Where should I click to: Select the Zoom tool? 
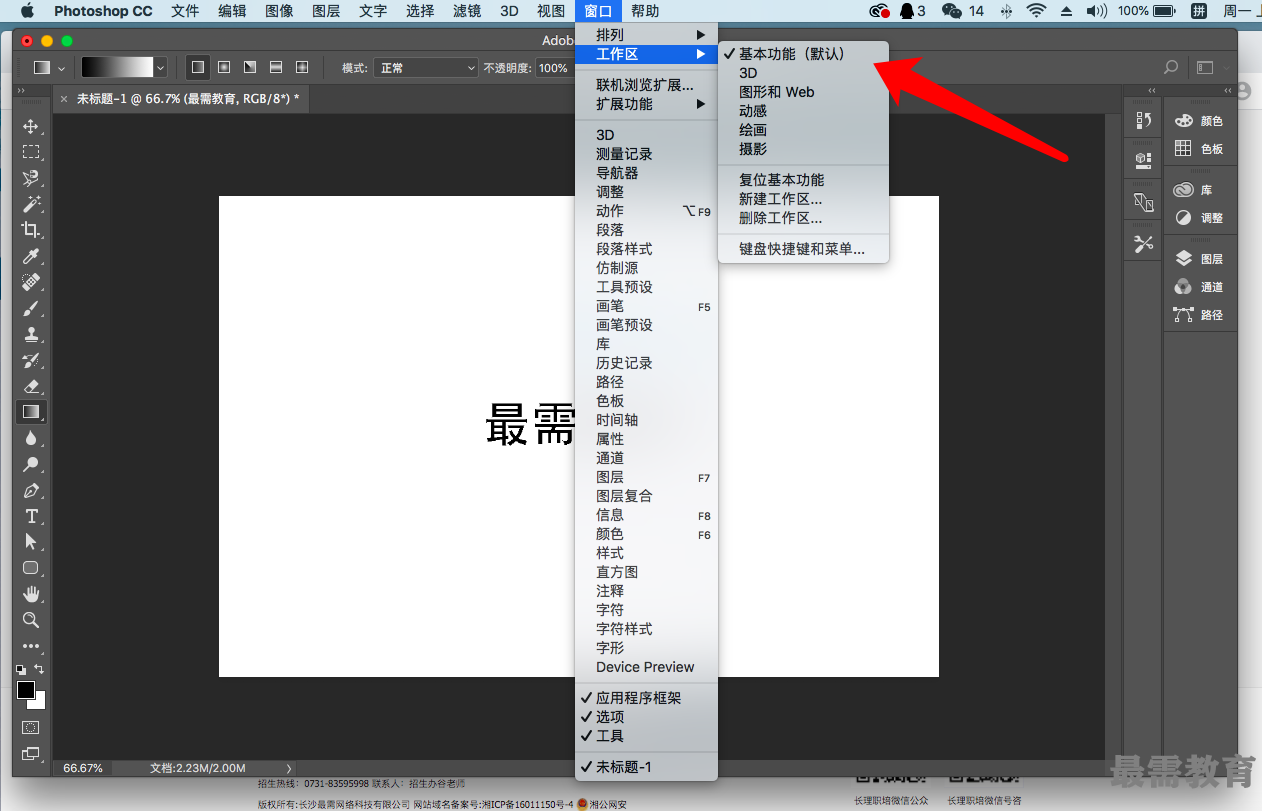tap(31, 620)
